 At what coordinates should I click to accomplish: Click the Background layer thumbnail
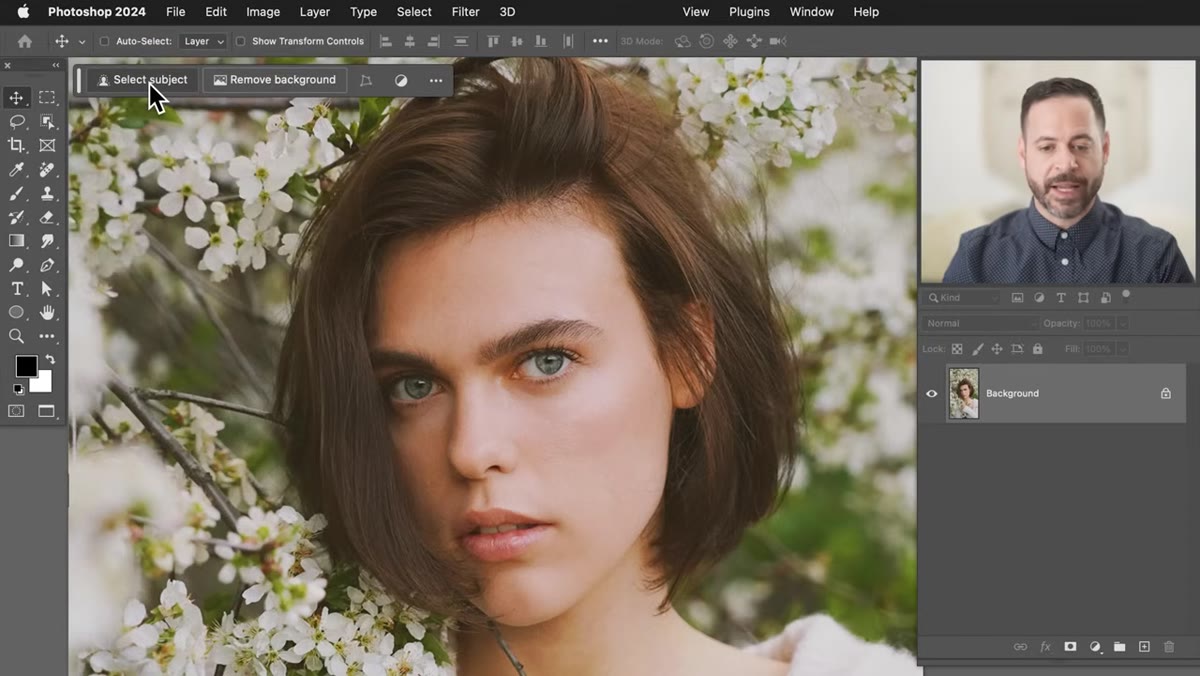tap(964, 393)
